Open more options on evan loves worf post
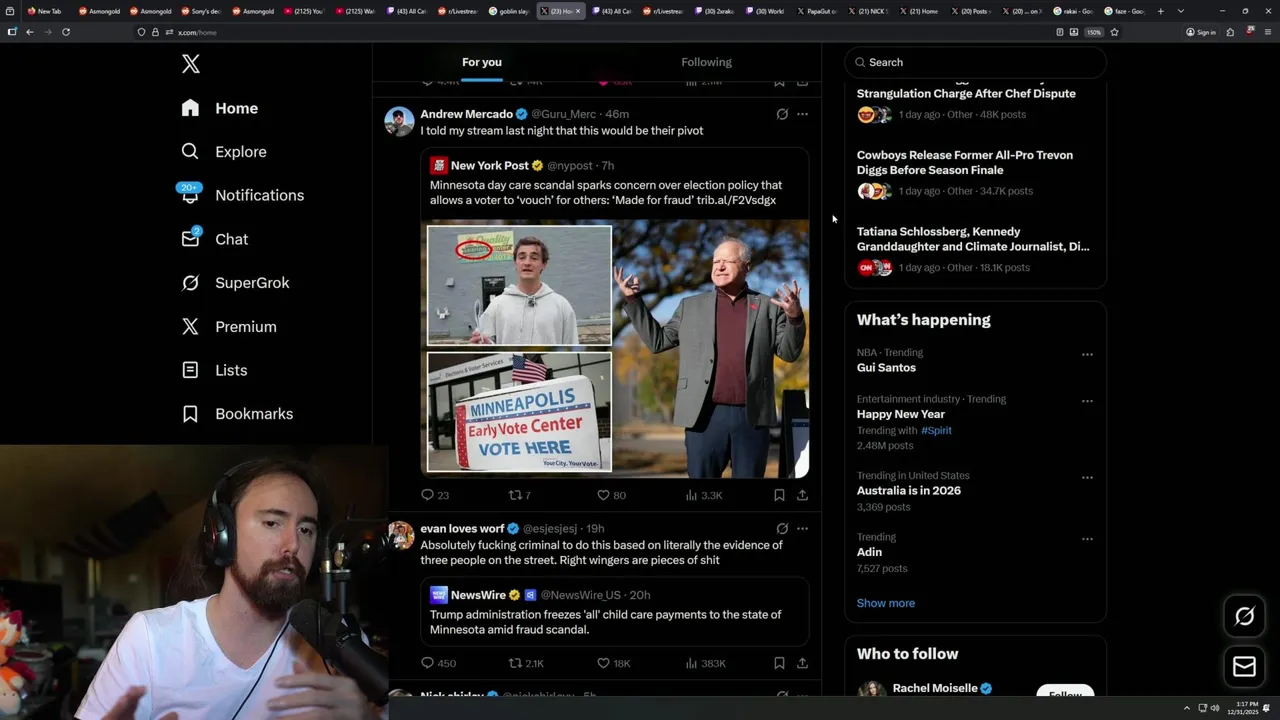Viewport: 1280px width, 720px height. tap(802, 528)
